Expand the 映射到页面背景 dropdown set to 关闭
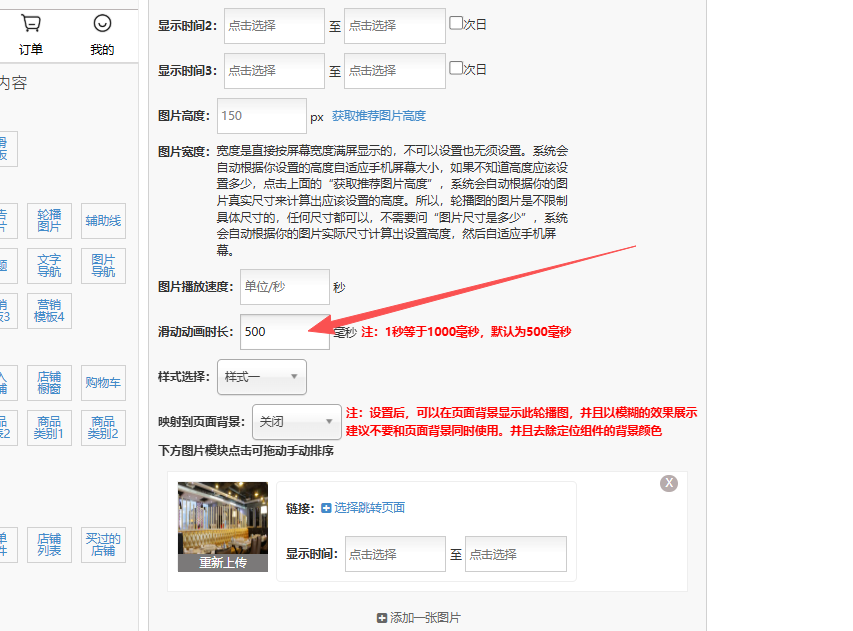Image resolution: width=853 pixels, height=631 pixels. click(x=296, y=422)
